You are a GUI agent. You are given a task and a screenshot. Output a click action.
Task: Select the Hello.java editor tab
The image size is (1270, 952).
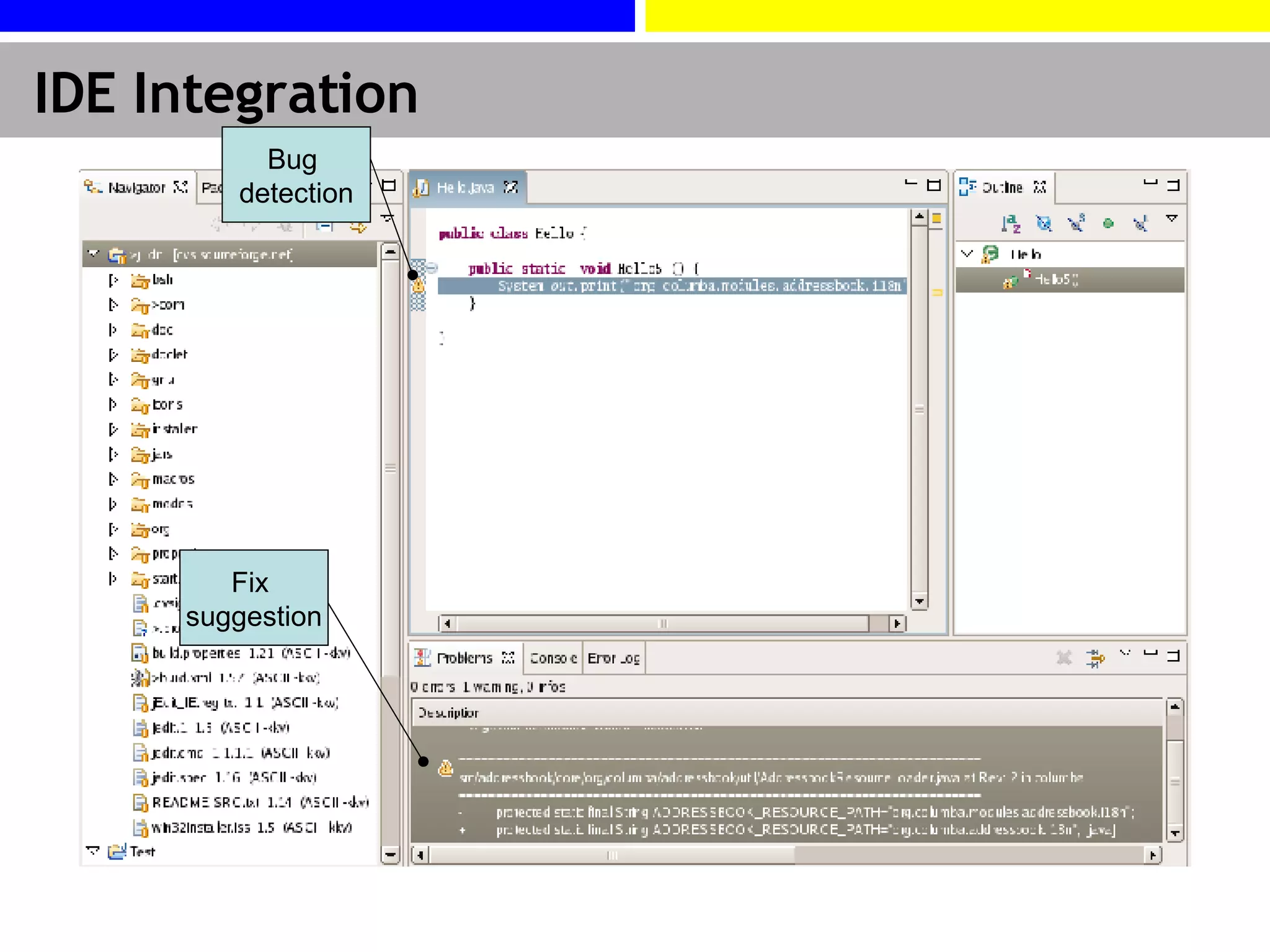tap(468, 187)
